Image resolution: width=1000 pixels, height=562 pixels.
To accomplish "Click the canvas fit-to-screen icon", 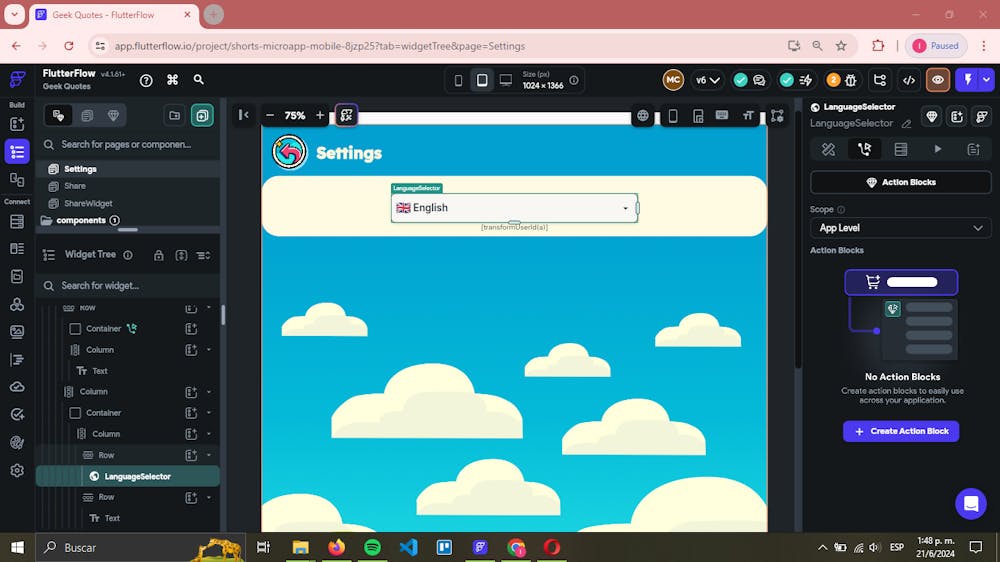I will pos(346,115).
